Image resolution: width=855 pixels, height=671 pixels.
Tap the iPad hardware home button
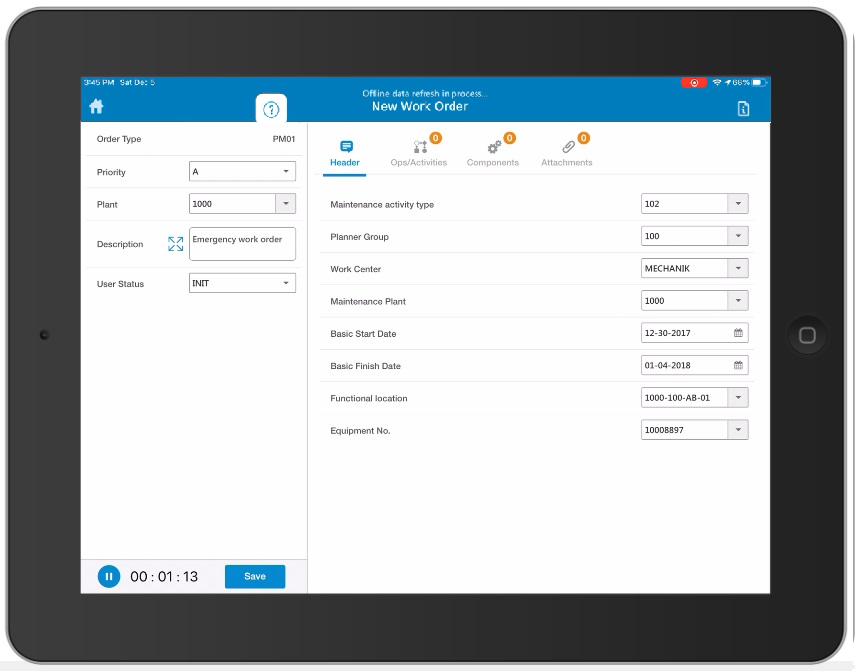(807, 335)
